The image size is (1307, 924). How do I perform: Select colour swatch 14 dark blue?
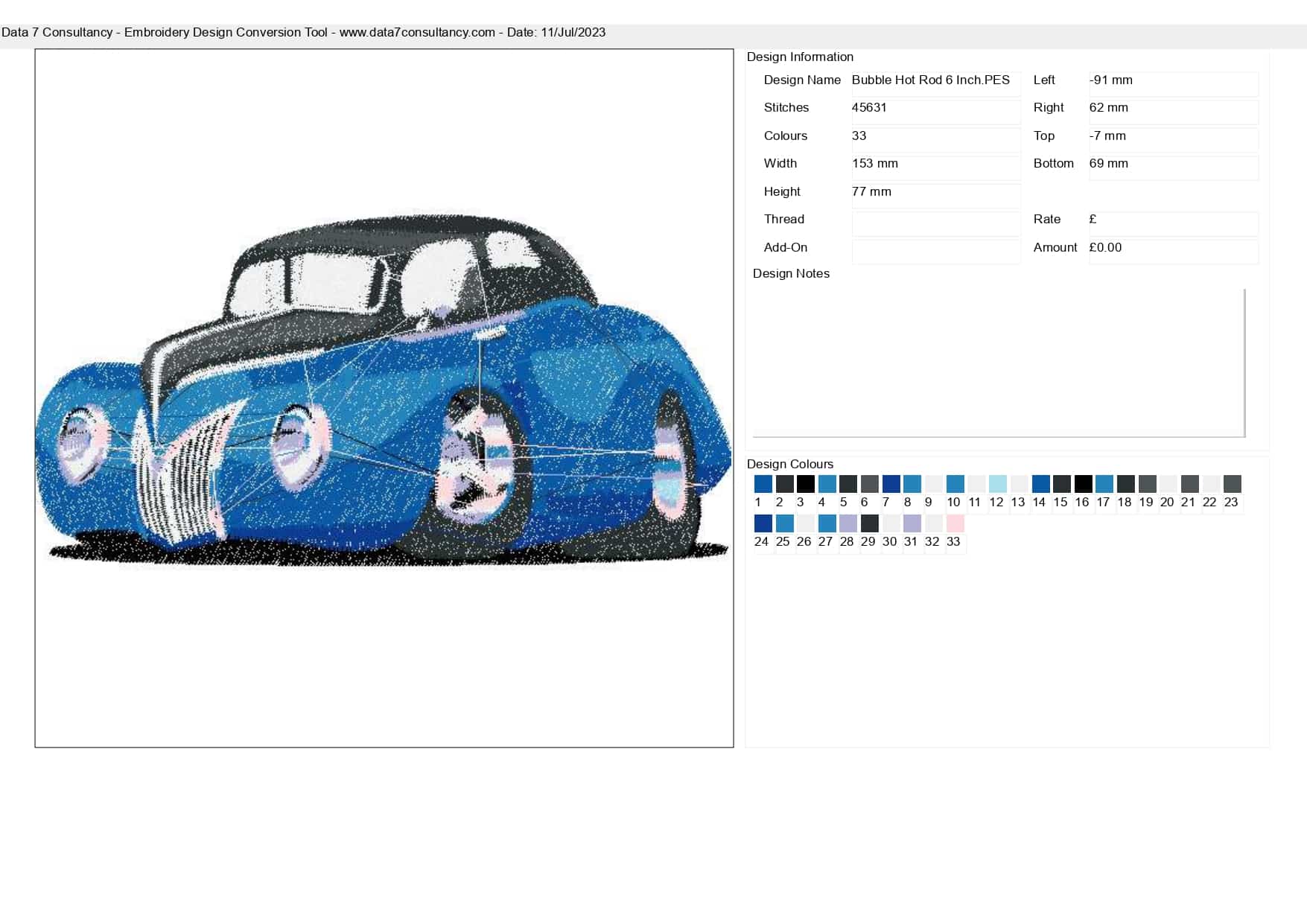pos(1040,484)
